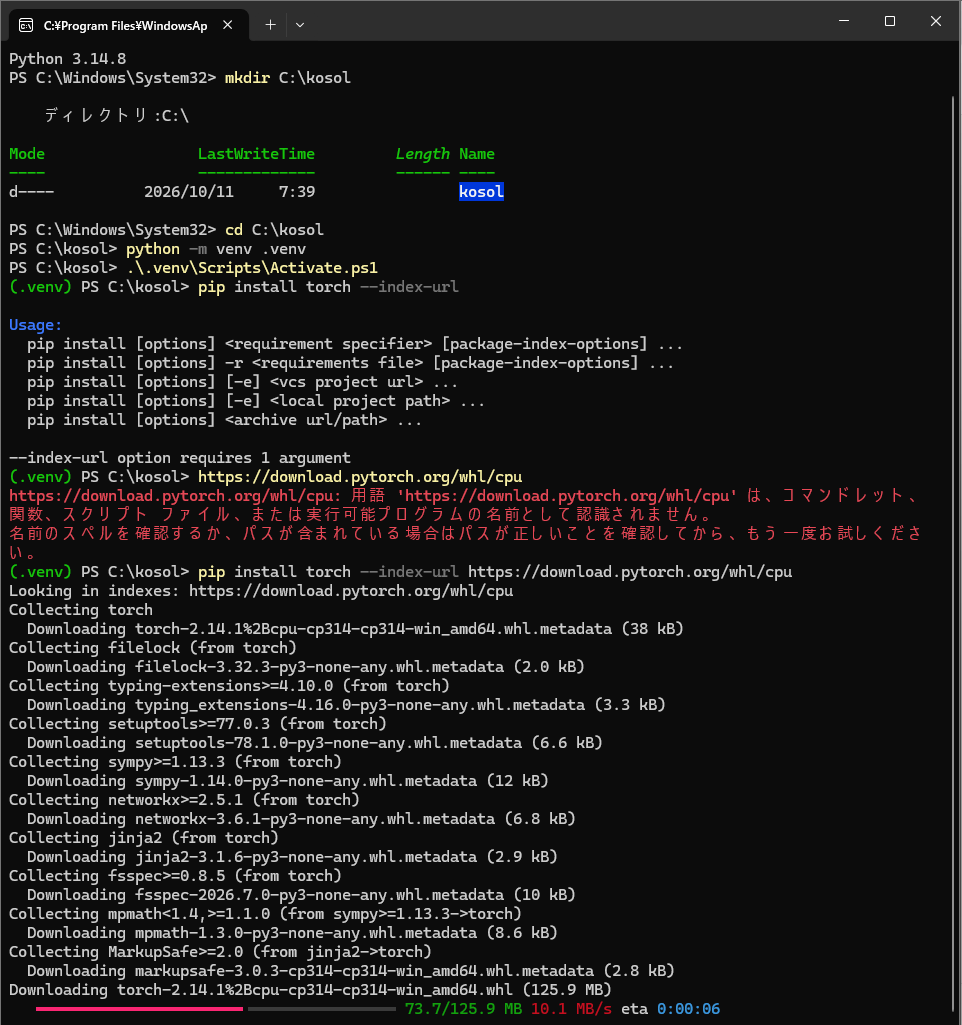
Task: Click '.\.venv\Scripts\Activate.ps1' command text
Action: [x=252, y=268]
